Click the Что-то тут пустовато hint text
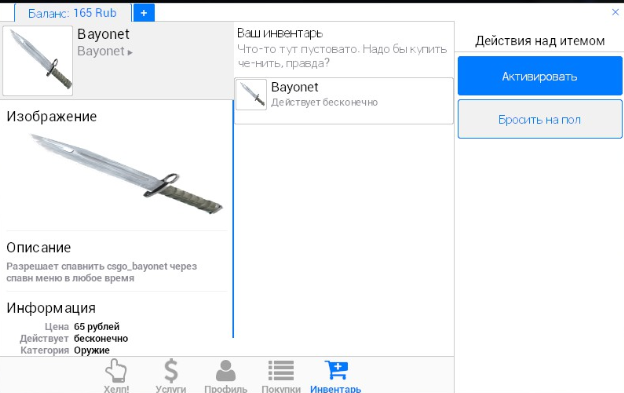624x393 pixels. tap(342, 56)
